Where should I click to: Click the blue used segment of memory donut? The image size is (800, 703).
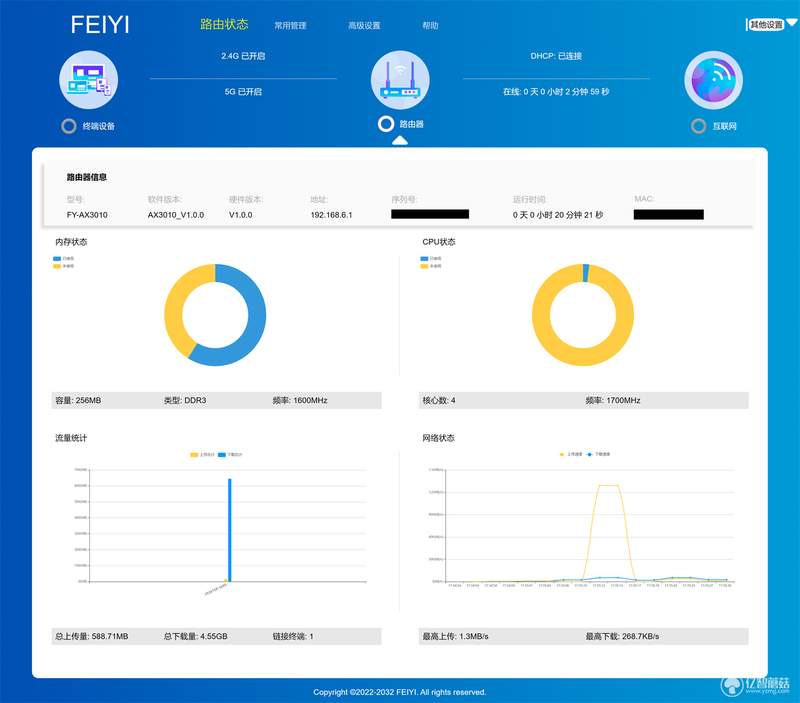pyautogui.click(x=255, y=327)
